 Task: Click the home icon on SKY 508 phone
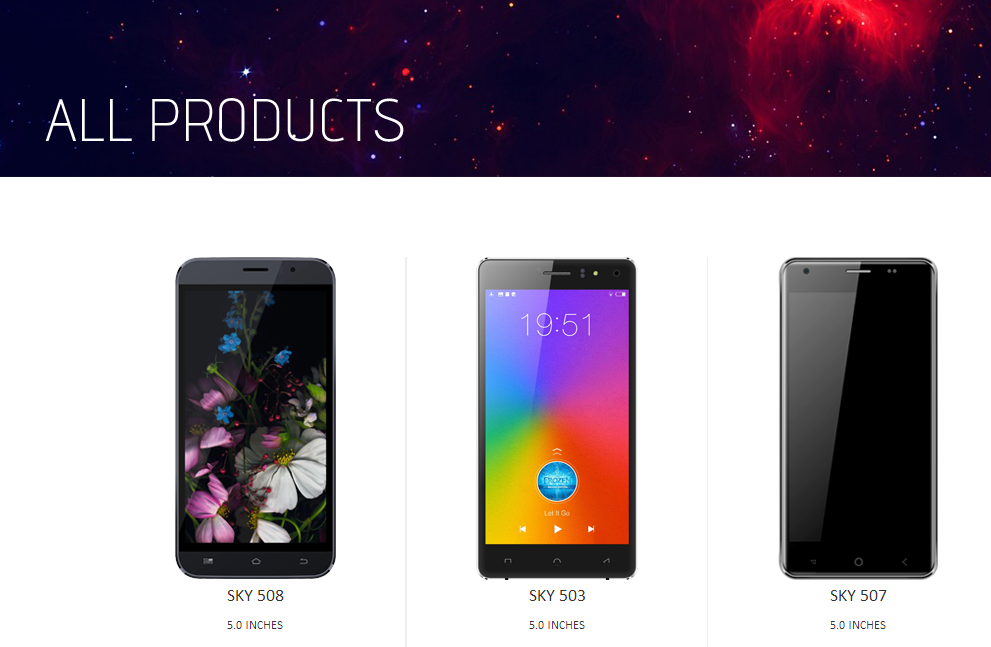pos(256,561)
